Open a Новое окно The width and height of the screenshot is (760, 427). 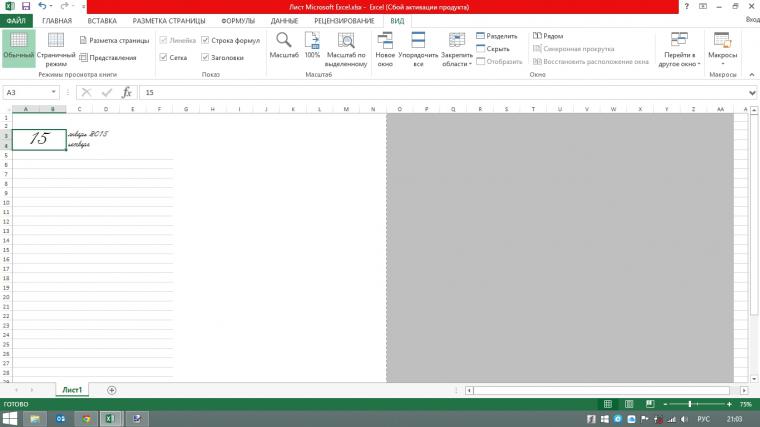tap(385, 47)
